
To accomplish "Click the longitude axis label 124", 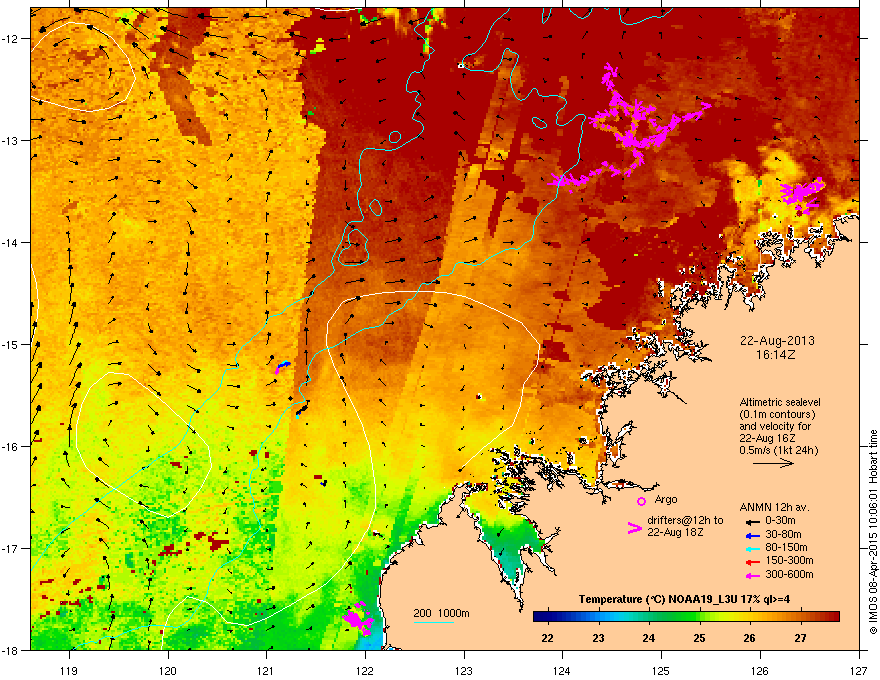I will tap(562, 670).
